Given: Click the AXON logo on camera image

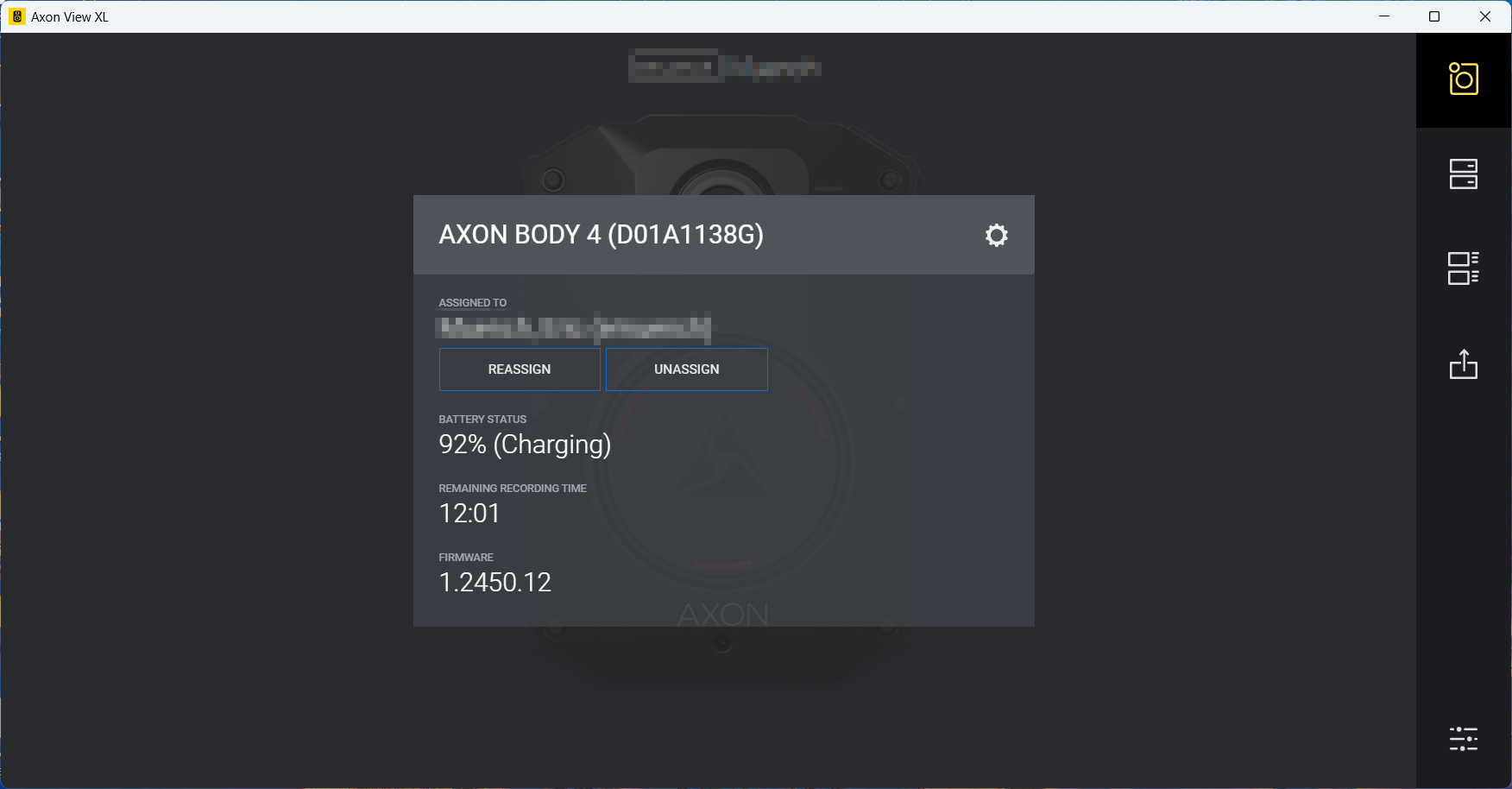Looking at the screenshot, I should click(723, 615).
